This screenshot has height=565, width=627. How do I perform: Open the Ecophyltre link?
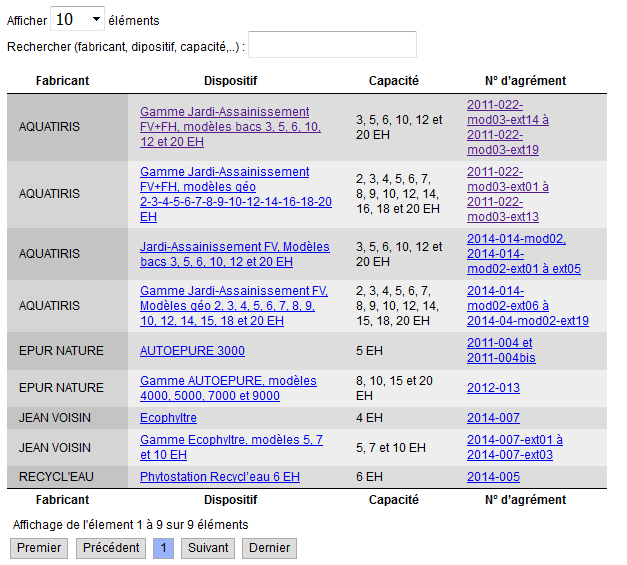[168, 418]
